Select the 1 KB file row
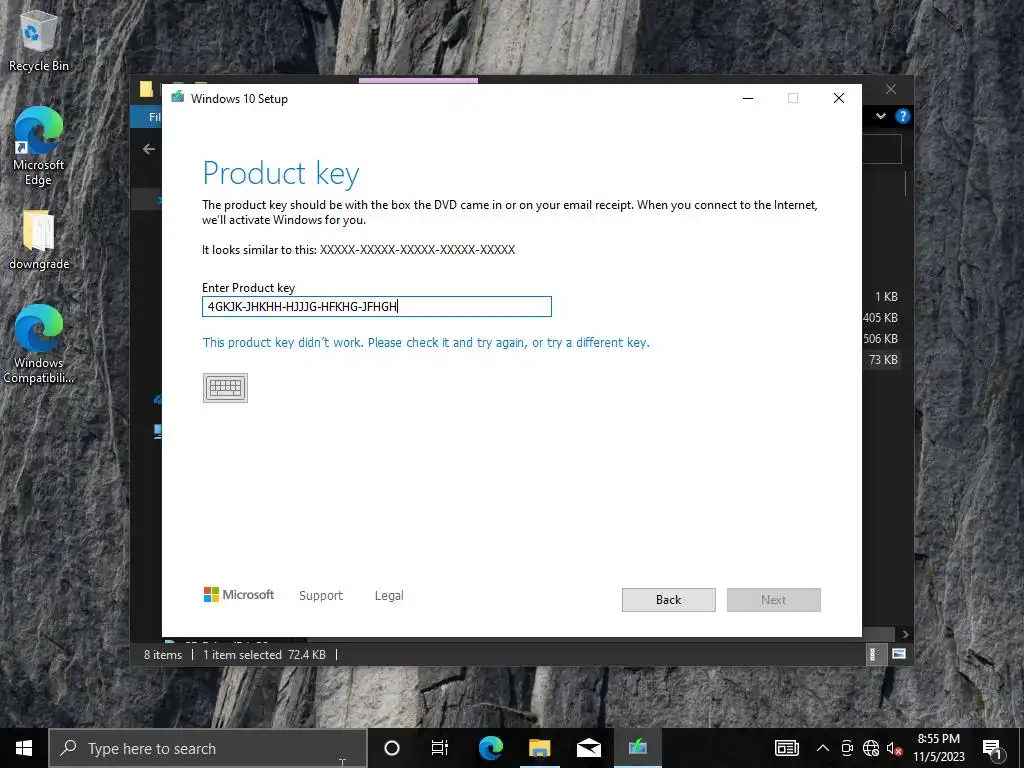 (886, 296)
